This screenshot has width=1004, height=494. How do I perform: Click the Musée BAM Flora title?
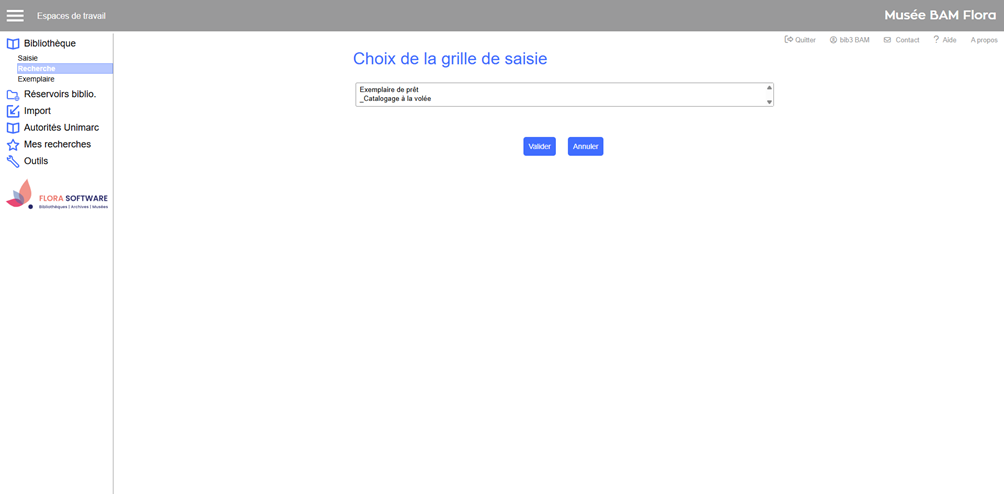coord(940,15)
